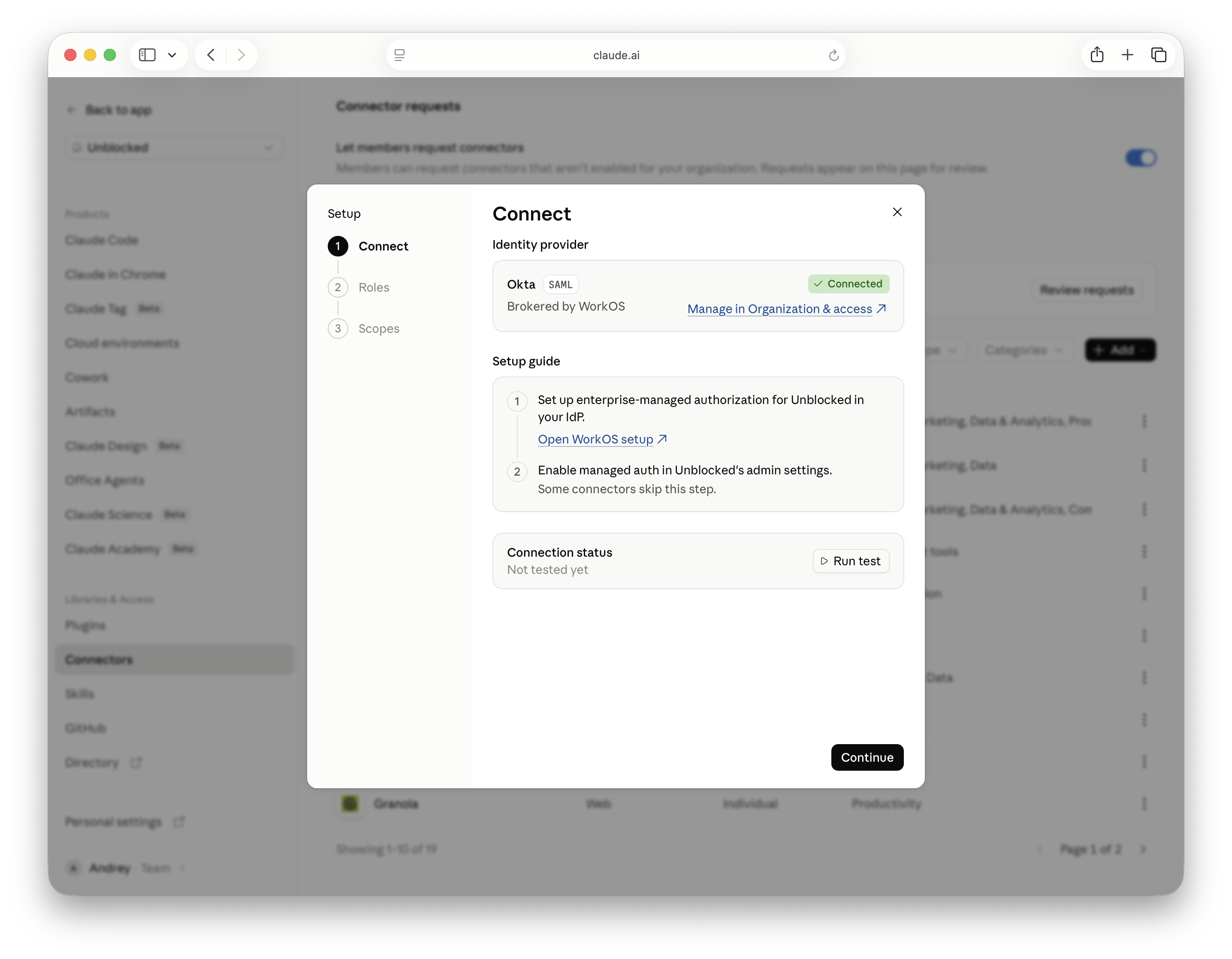This screenshot has height=959, width=1232.
Task: Open Connectors in sidebar
Action: (x=174, y=660)
